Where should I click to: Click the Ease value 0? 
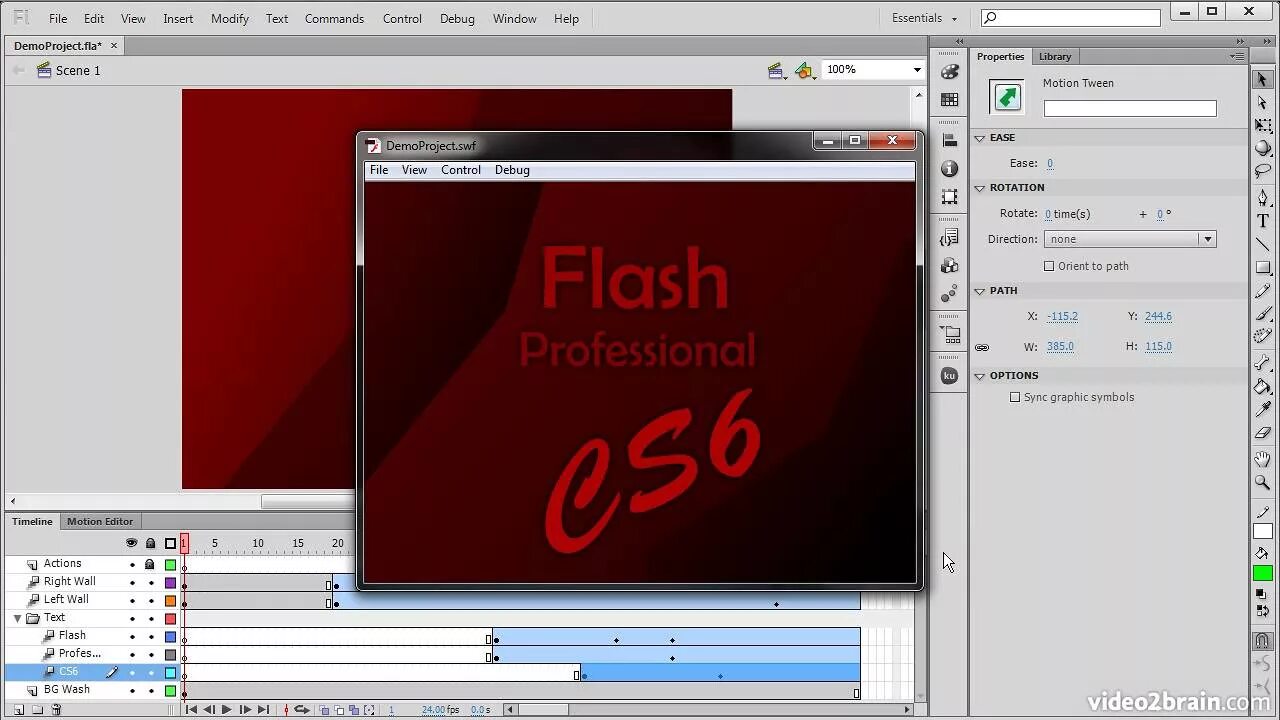1049,163
